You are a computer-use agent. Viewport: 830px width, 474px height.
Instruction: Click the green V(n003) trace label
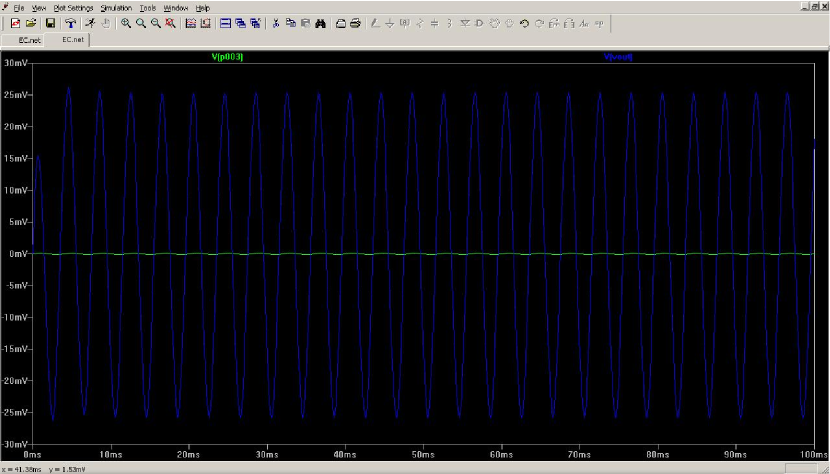coord(227,57)
